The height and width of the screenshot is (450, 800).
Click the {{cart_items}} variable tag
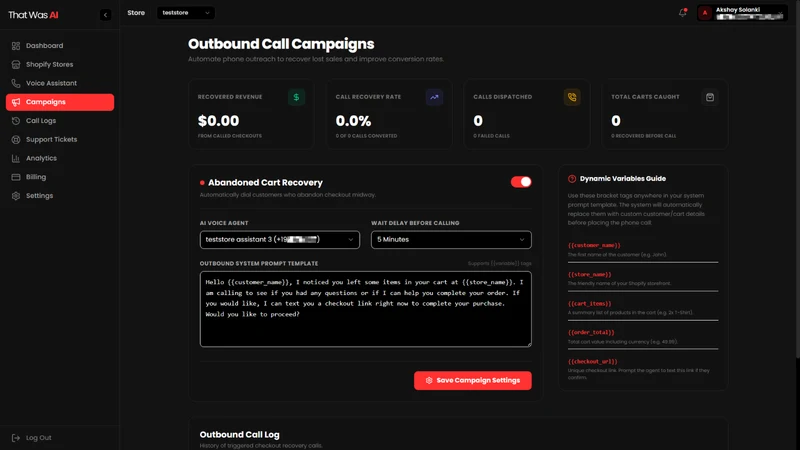[589, 304]
